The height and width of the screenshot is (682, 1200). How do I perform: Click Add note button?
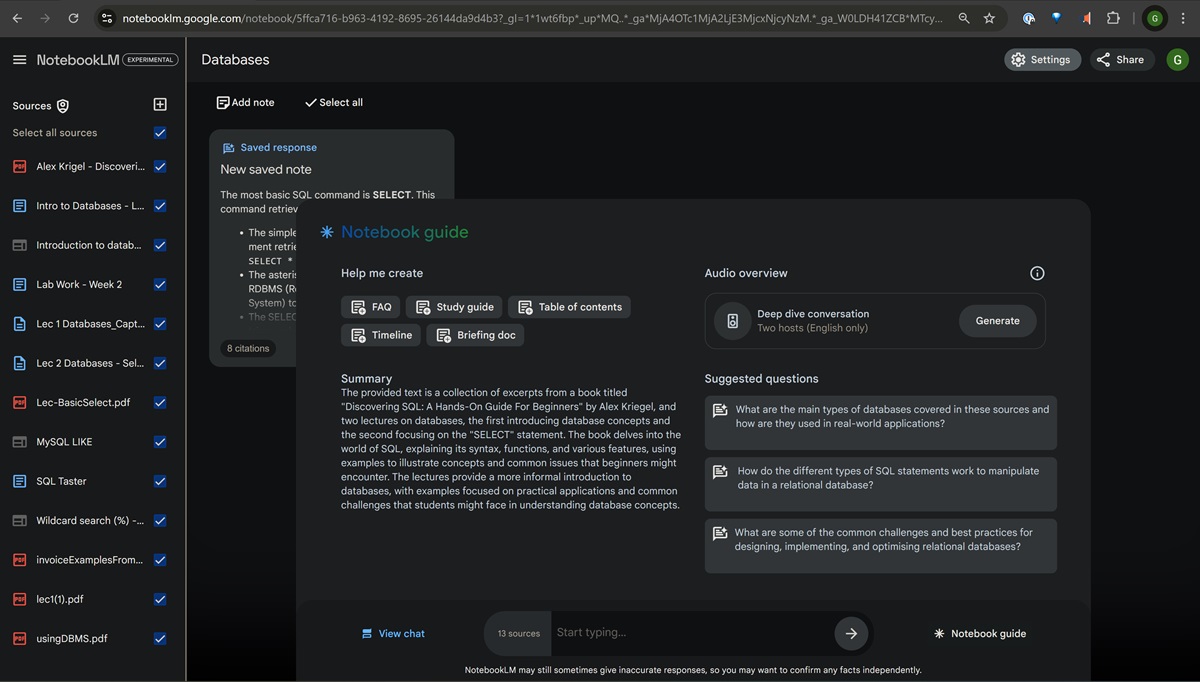click(245, 103)
